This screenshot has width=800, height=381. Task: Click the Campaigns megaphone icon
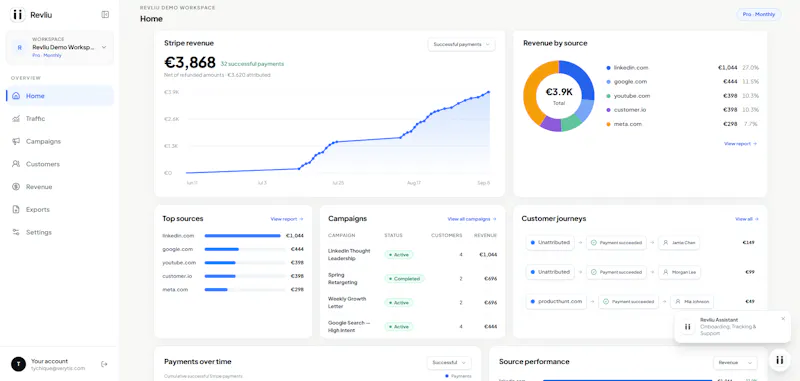coord(16,141)
